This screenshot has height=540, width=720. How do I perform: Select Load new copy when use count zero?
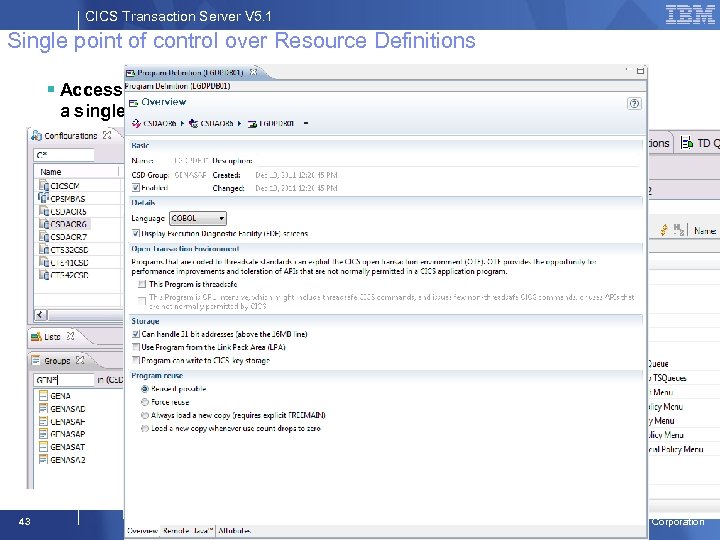pyautogui.click(x=145, y=428)
